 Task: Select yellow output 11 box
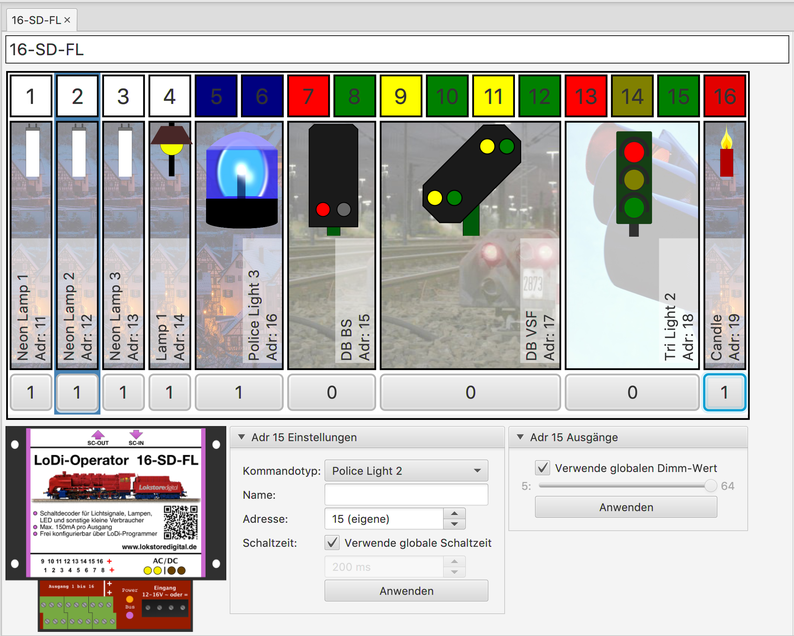click(493, 96)
